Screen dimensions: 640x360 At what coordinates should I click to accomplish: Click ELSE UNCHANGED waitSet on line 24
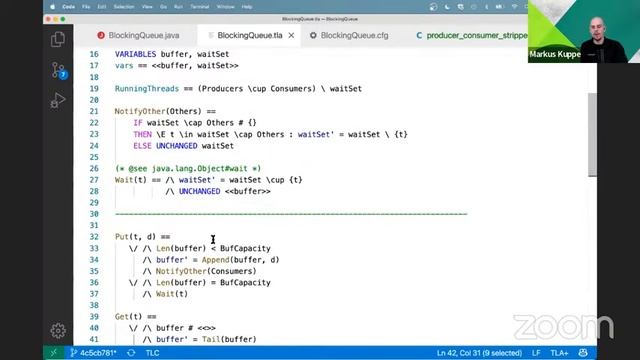pos(184,146)
